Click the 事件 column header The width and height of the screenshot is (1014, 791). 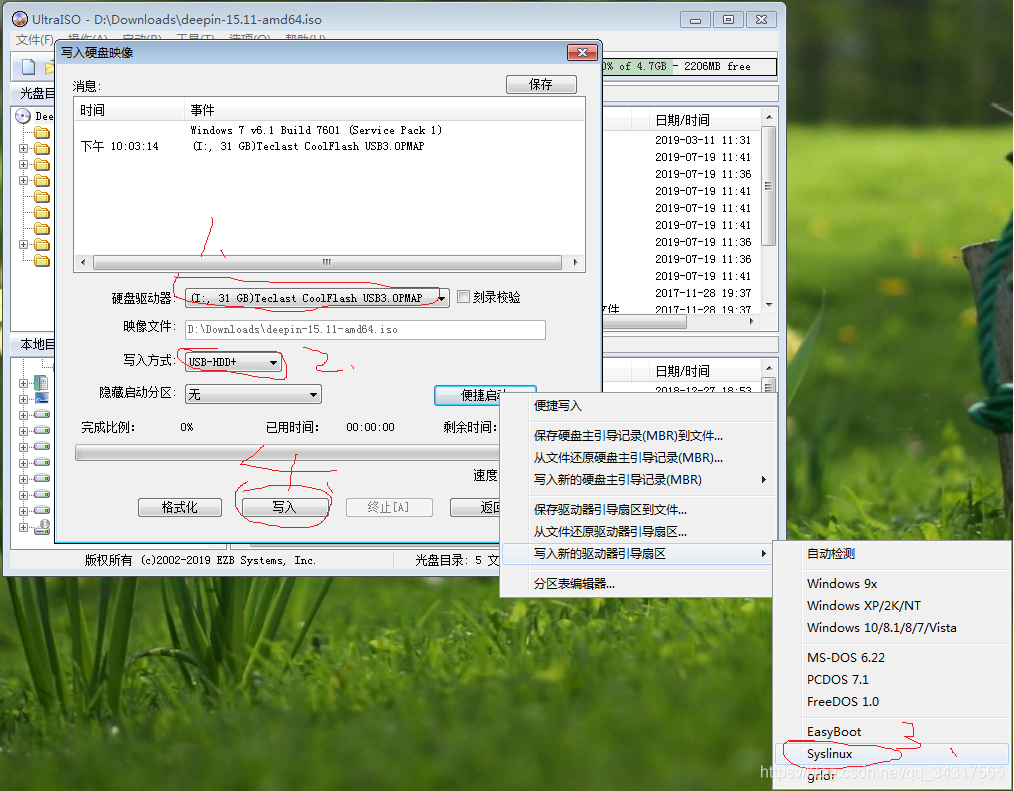tap(385, 110)
